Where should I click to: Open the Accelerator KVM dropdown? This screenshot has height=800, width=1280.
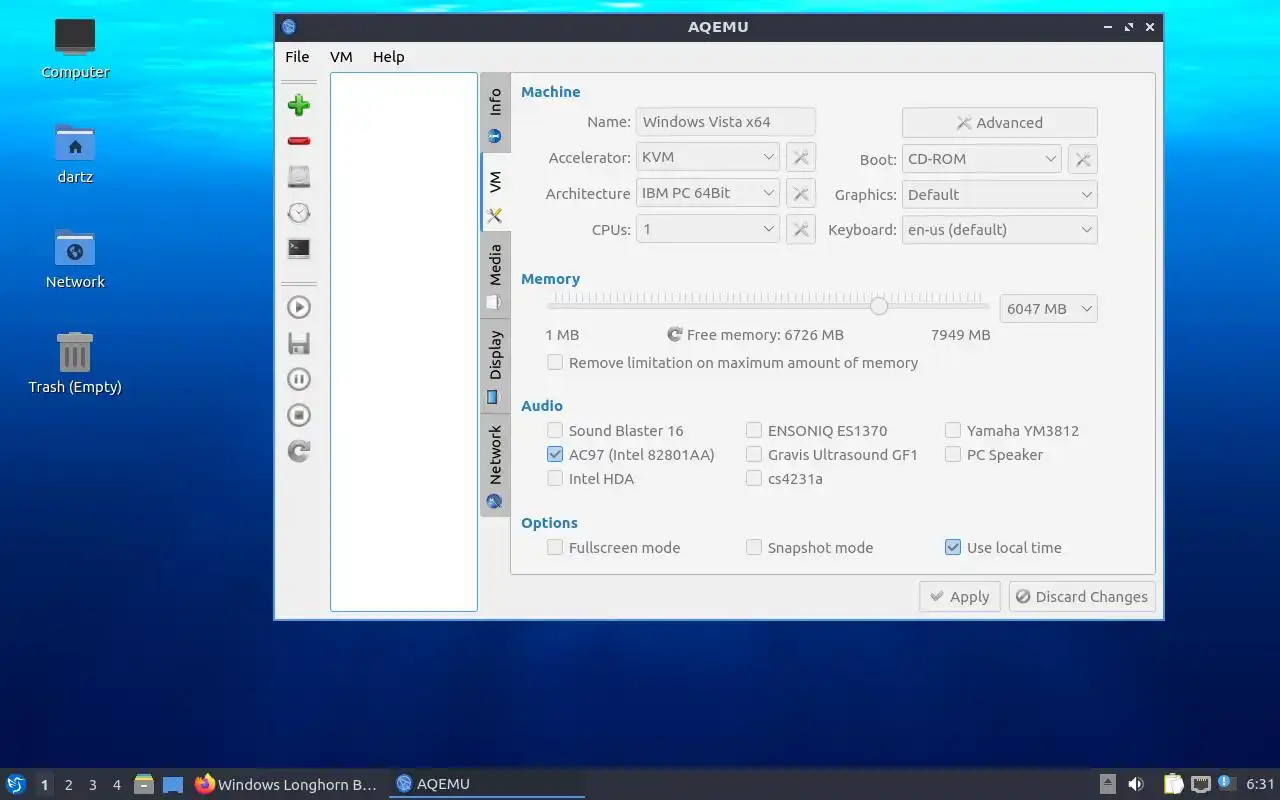(707, 157)
